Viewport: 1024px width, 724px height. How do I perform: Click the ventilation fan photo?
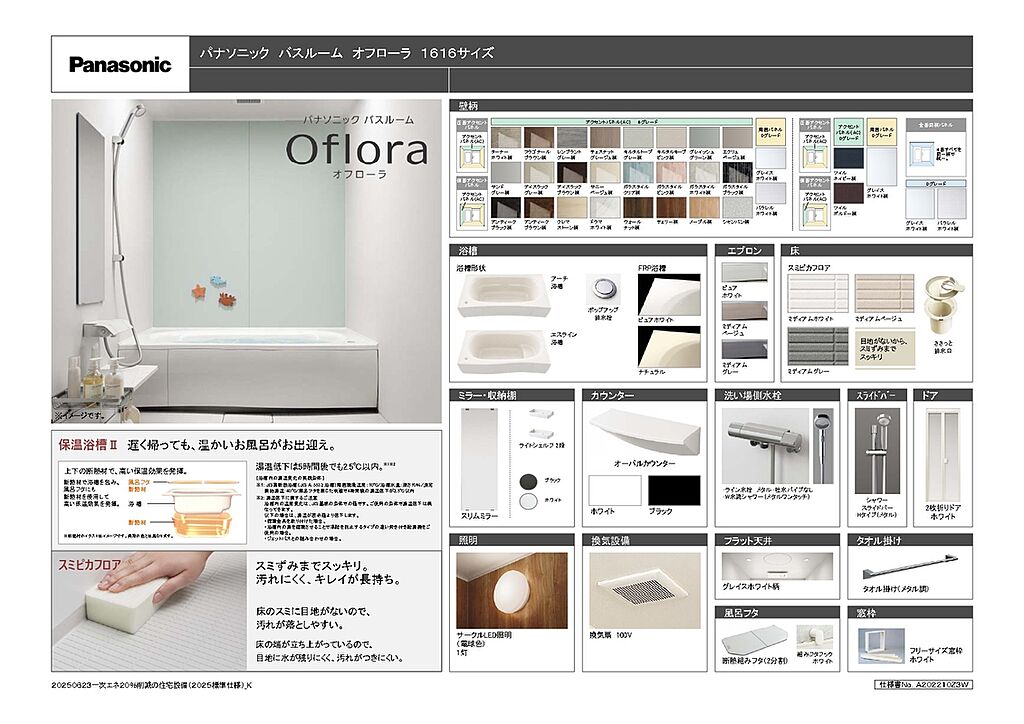click(645, 591)
